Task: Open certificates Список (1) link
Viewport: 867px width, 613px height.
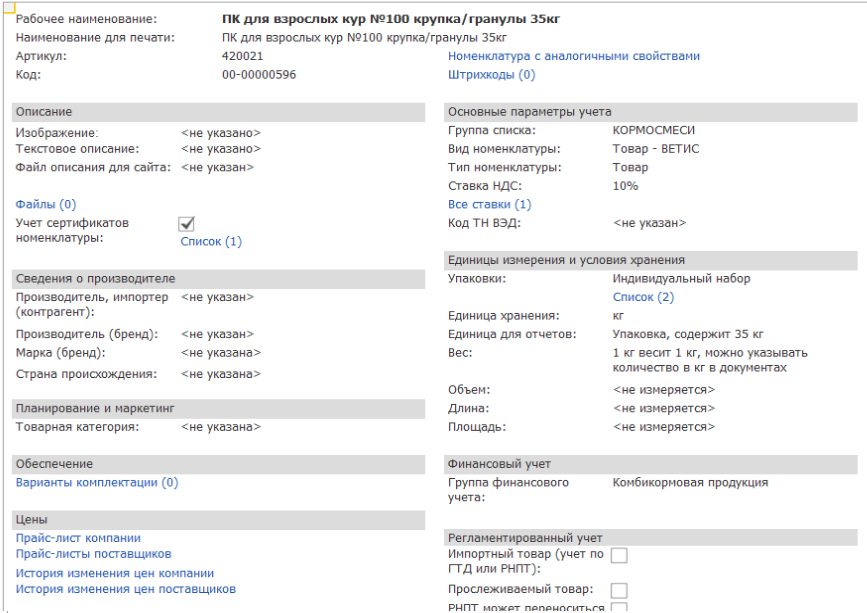Action: tap(211, 241)
